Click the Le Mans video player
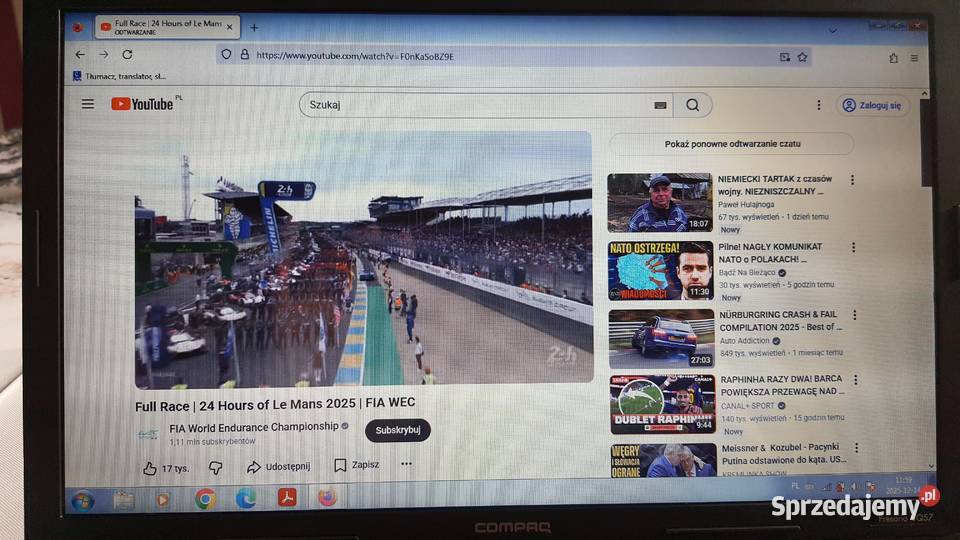960x540 pixels. (x=363, y=260)
